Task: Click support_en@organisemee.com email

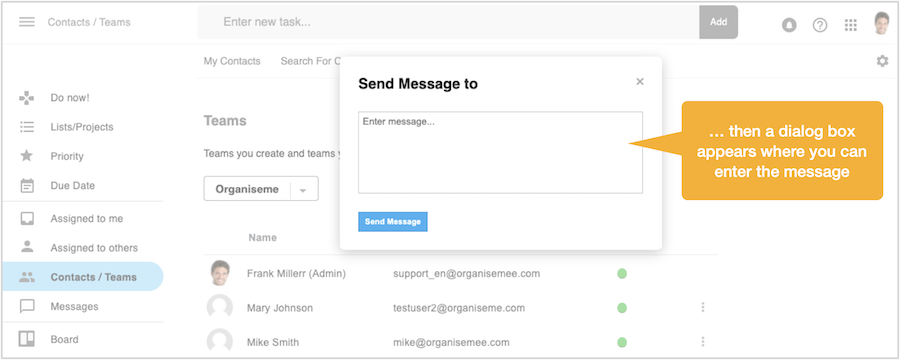Action: [467, 274]
